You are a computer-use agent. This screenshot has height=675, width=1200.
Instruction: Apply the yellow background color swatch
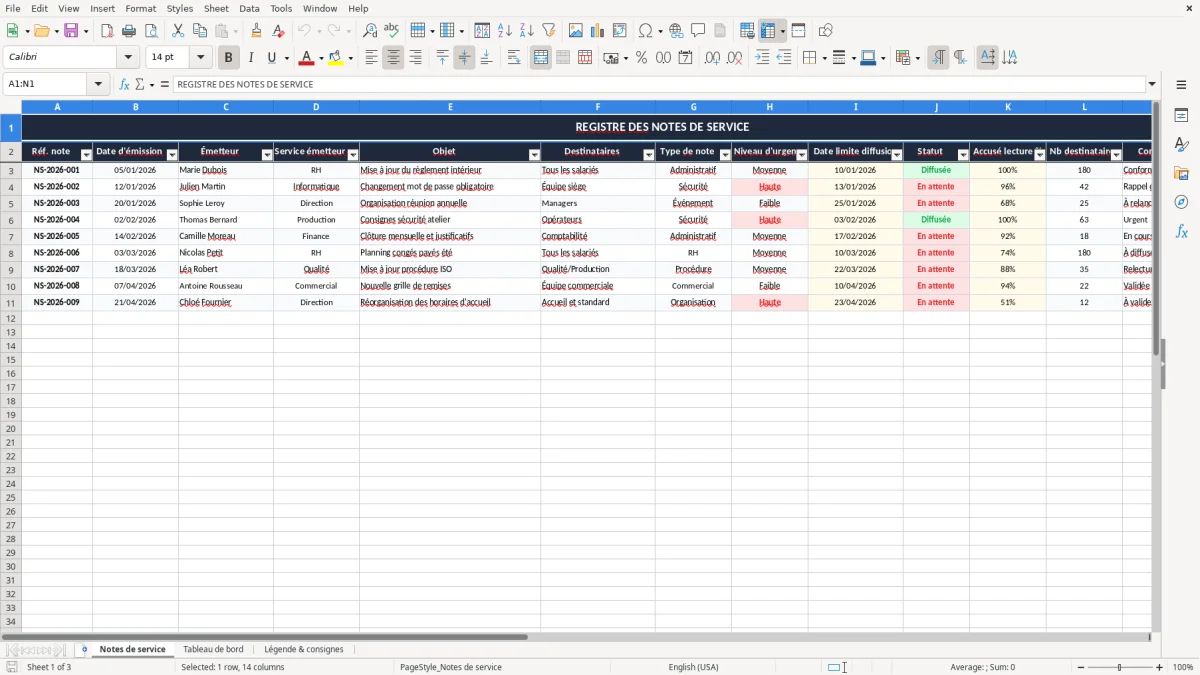coord(335,58)
